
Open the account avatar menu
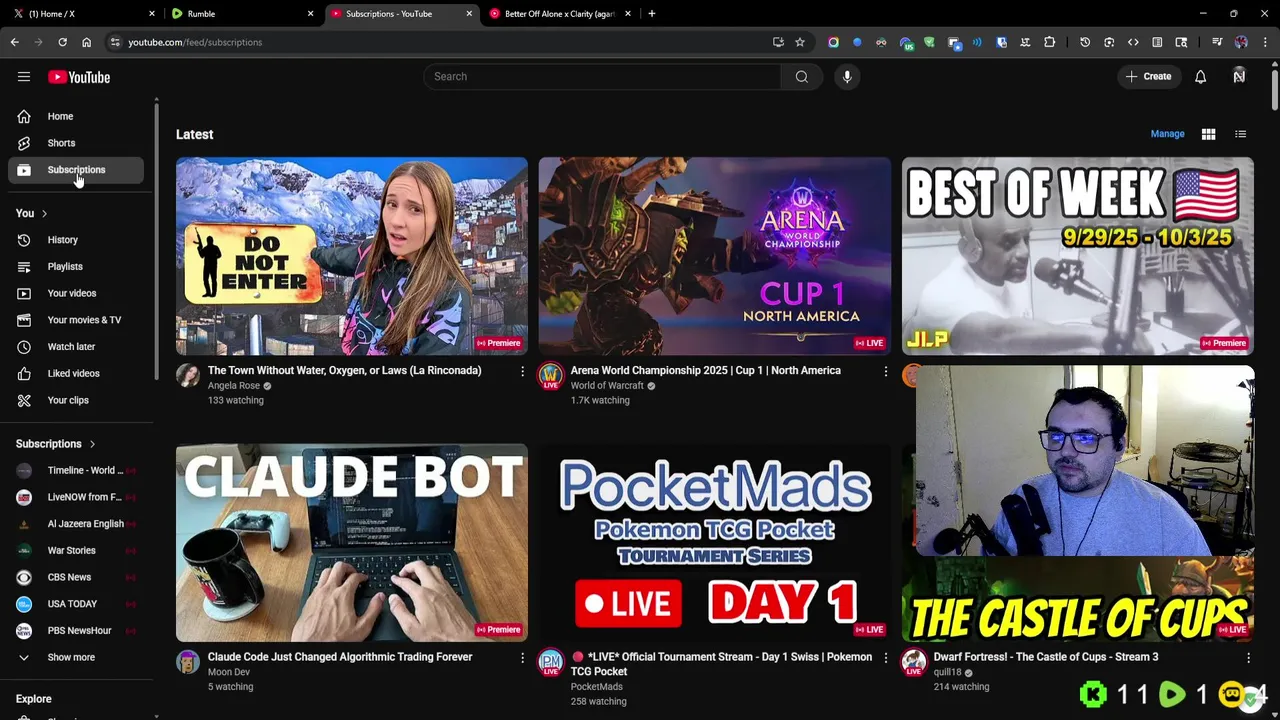[x=1239, y=77]
